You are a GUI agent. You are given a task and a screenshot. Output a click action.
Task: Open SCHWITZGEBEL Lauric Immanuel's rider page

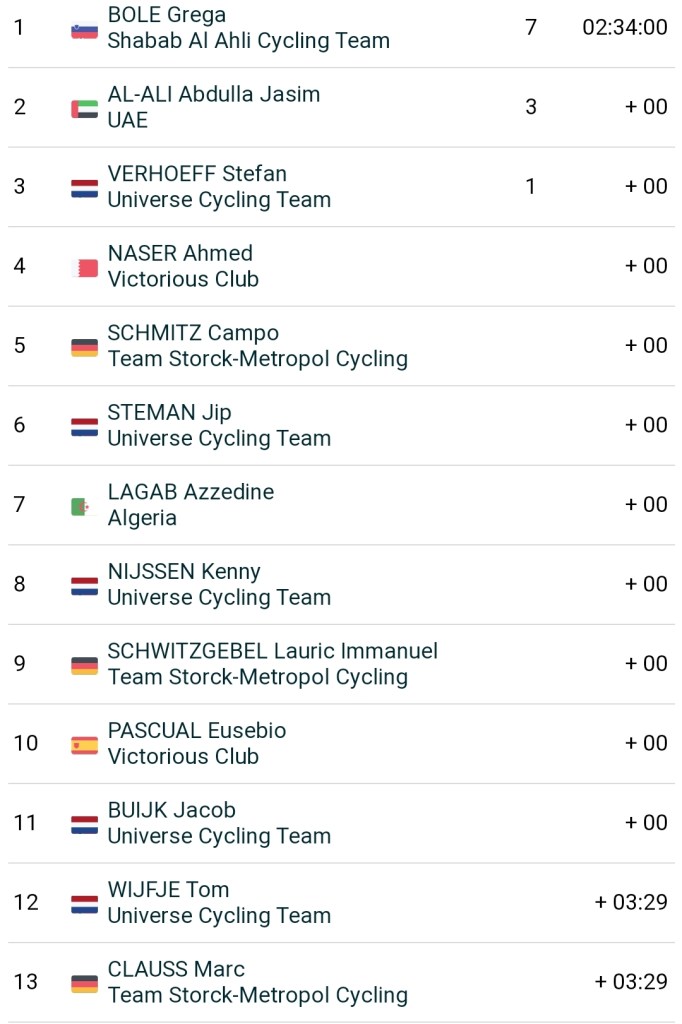[272, 651]
